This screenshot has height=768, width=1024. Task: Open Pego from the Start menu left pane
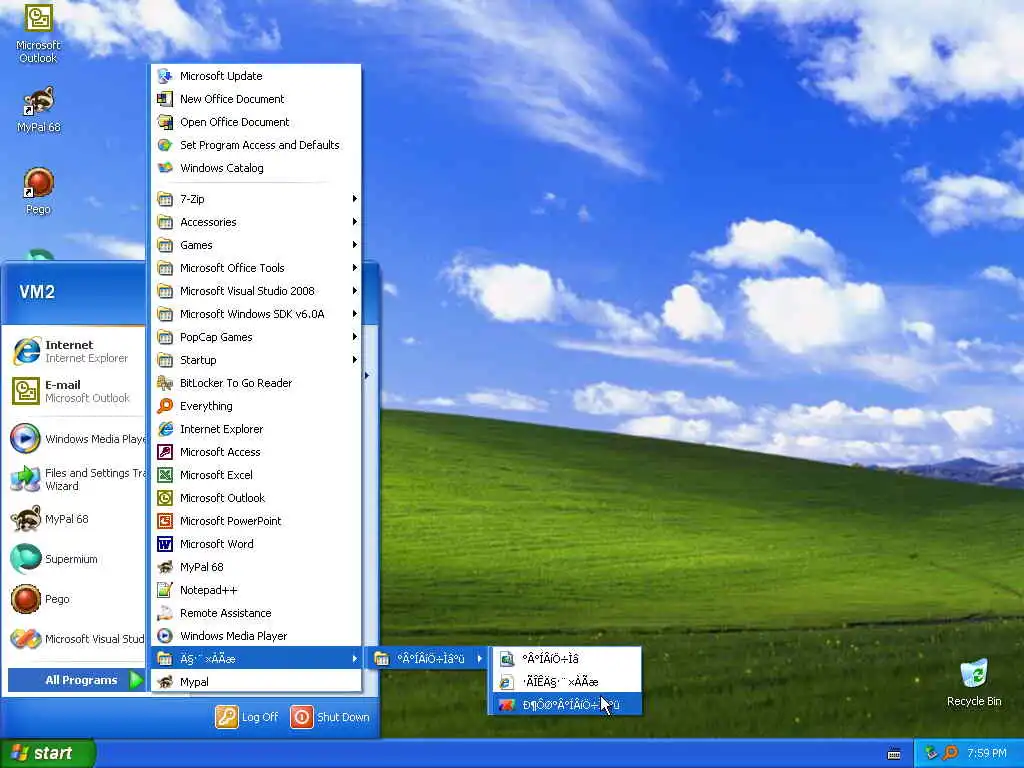coord(72,599)
